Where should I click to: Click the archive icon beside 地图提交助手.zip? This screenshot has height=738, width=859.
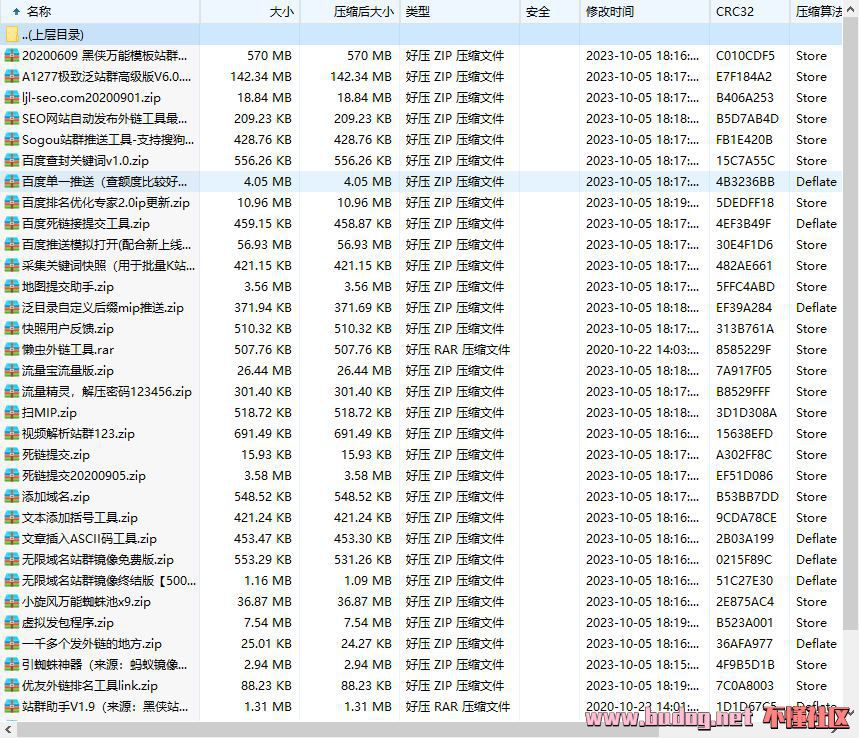(x=12, y=287)
